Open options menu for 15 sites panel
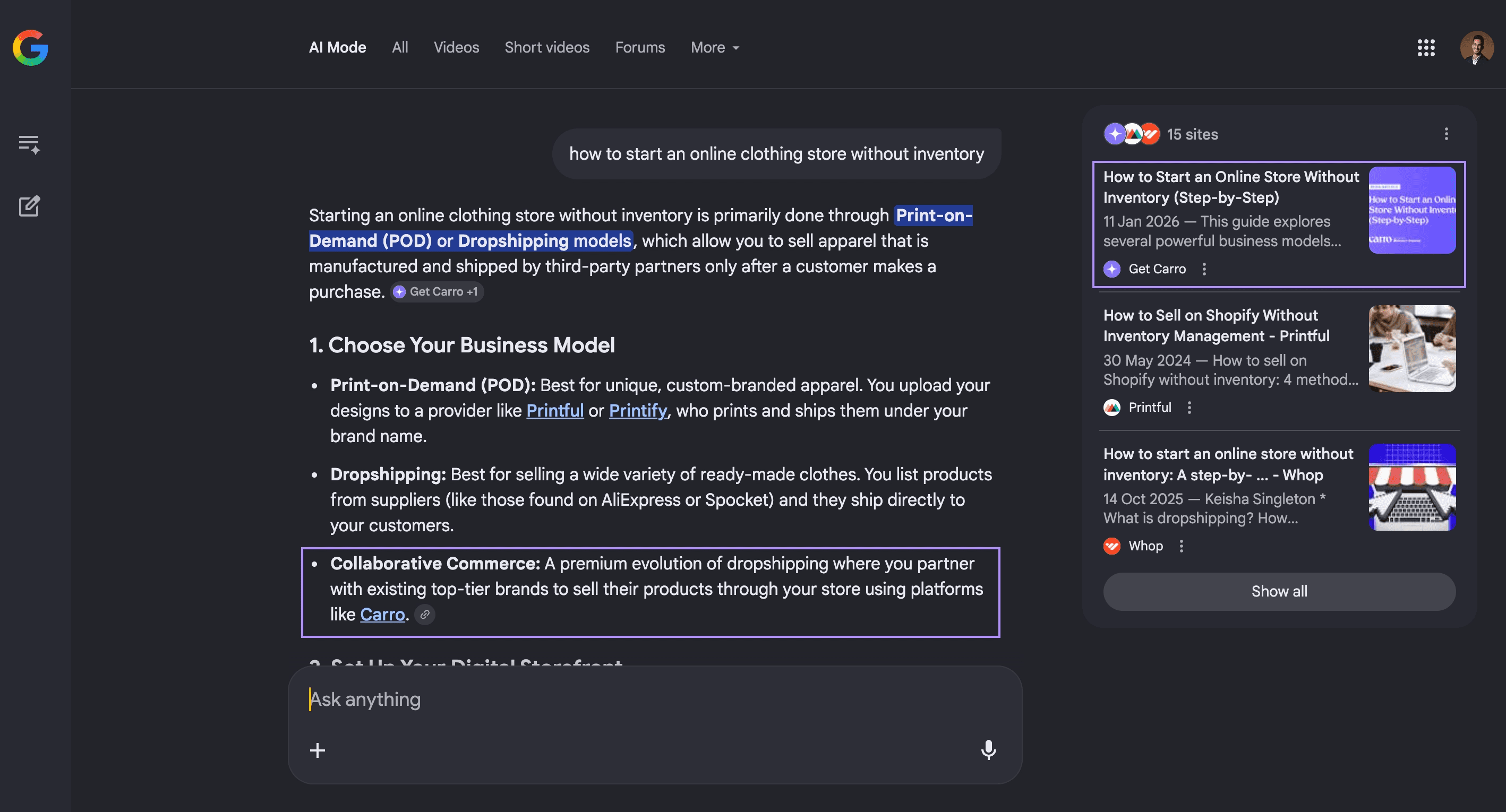1506x812 pixels. coord(1447,134)
